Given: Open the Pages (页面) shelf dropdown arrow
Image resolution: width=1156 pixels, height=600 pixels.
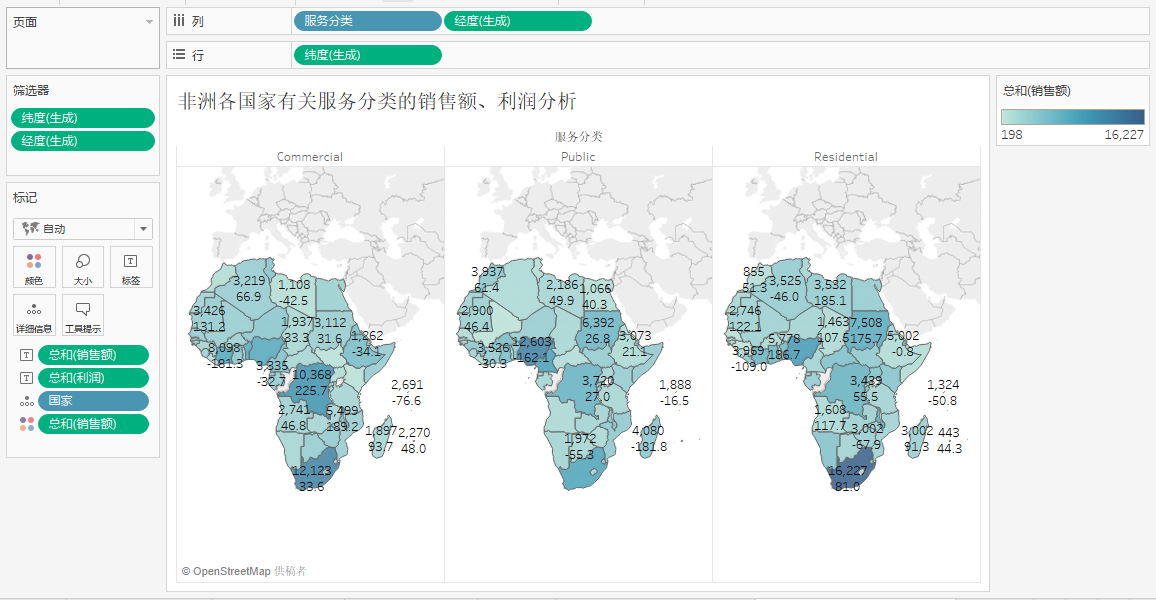Looking at the screenshot, I should pyautogui.click(x=149, y=22).
